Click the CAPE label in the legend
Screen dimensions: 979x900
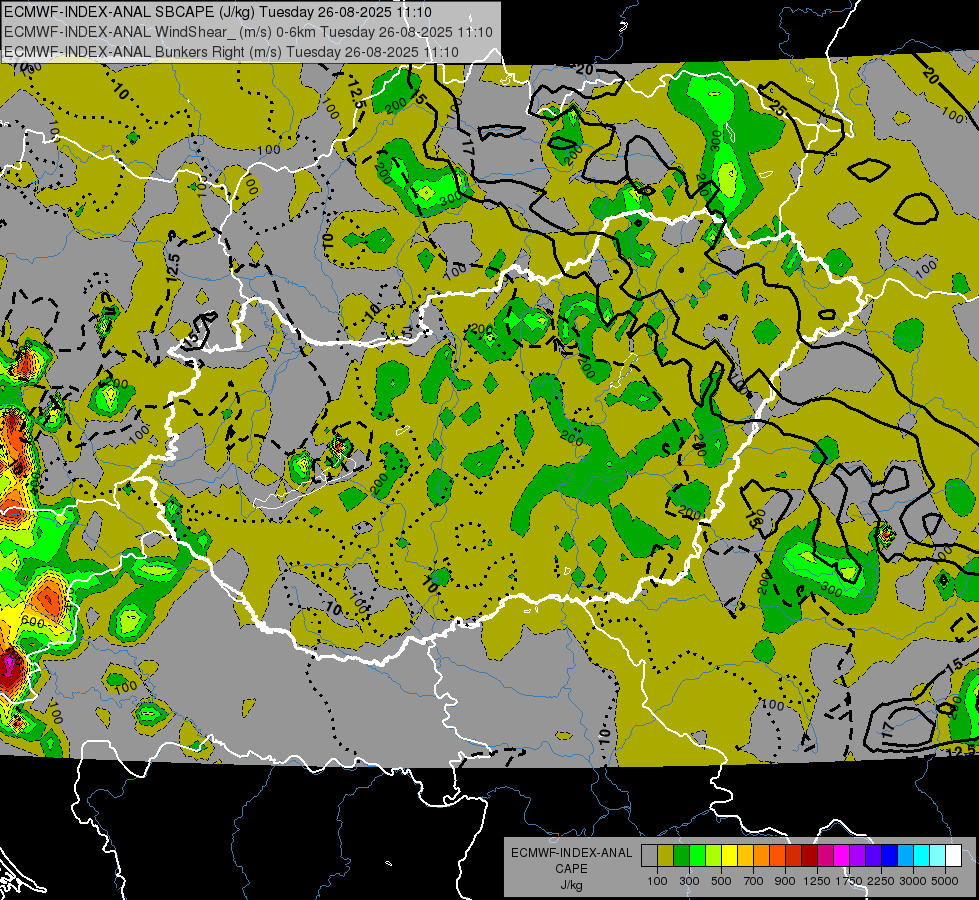(x=571, y=868)
